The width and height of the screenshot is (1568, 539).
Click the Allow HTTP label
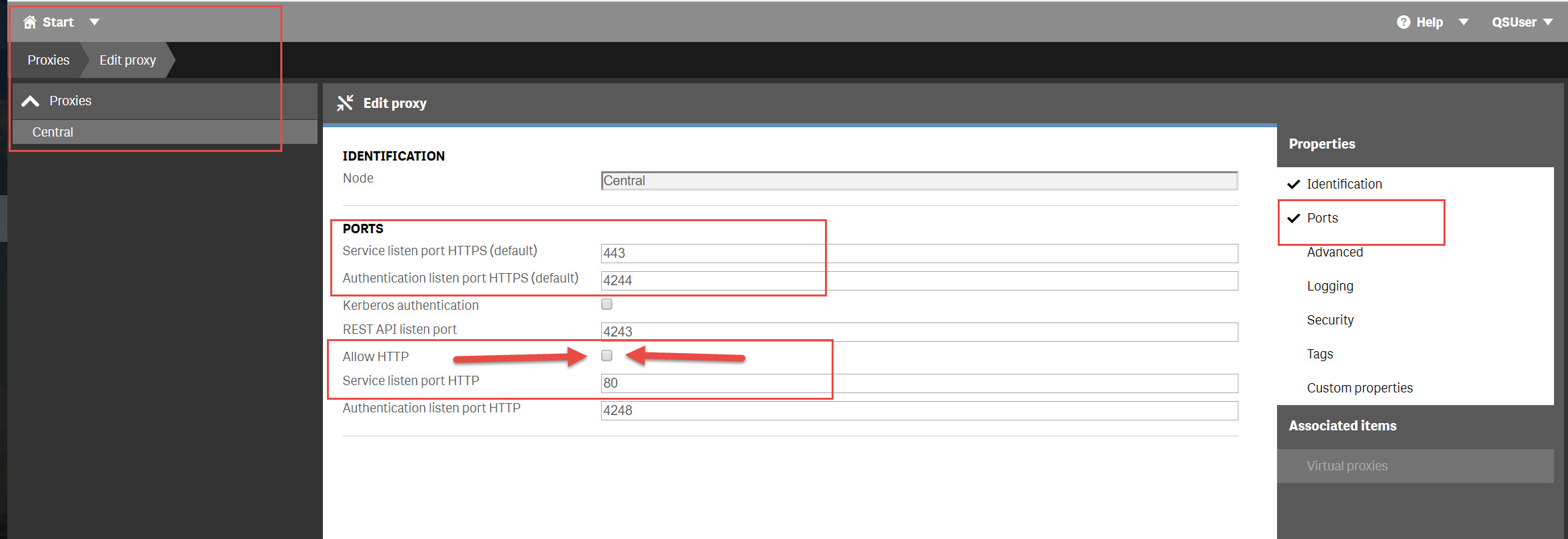(376, 356)
